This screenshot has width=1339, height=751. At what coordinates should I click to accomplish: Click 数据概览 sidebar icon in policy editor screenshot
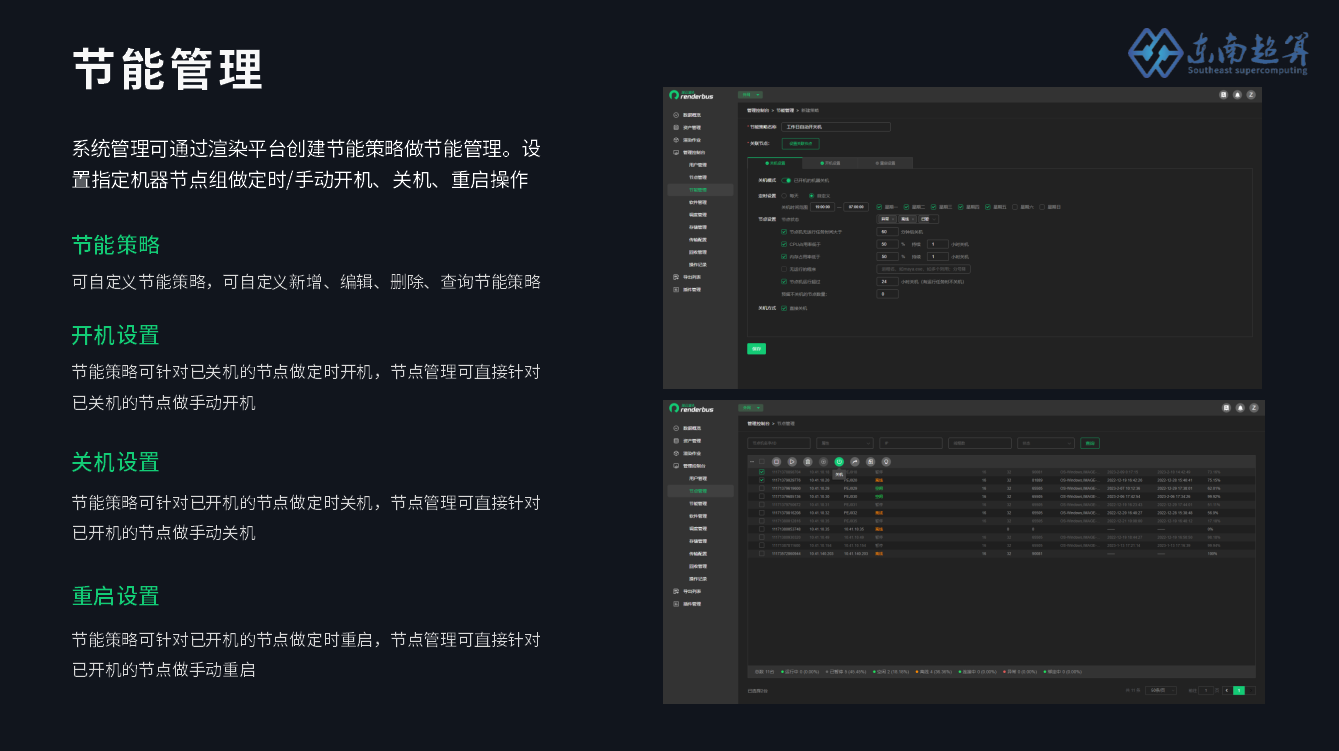pyautogui.click(x=676, y=115)
